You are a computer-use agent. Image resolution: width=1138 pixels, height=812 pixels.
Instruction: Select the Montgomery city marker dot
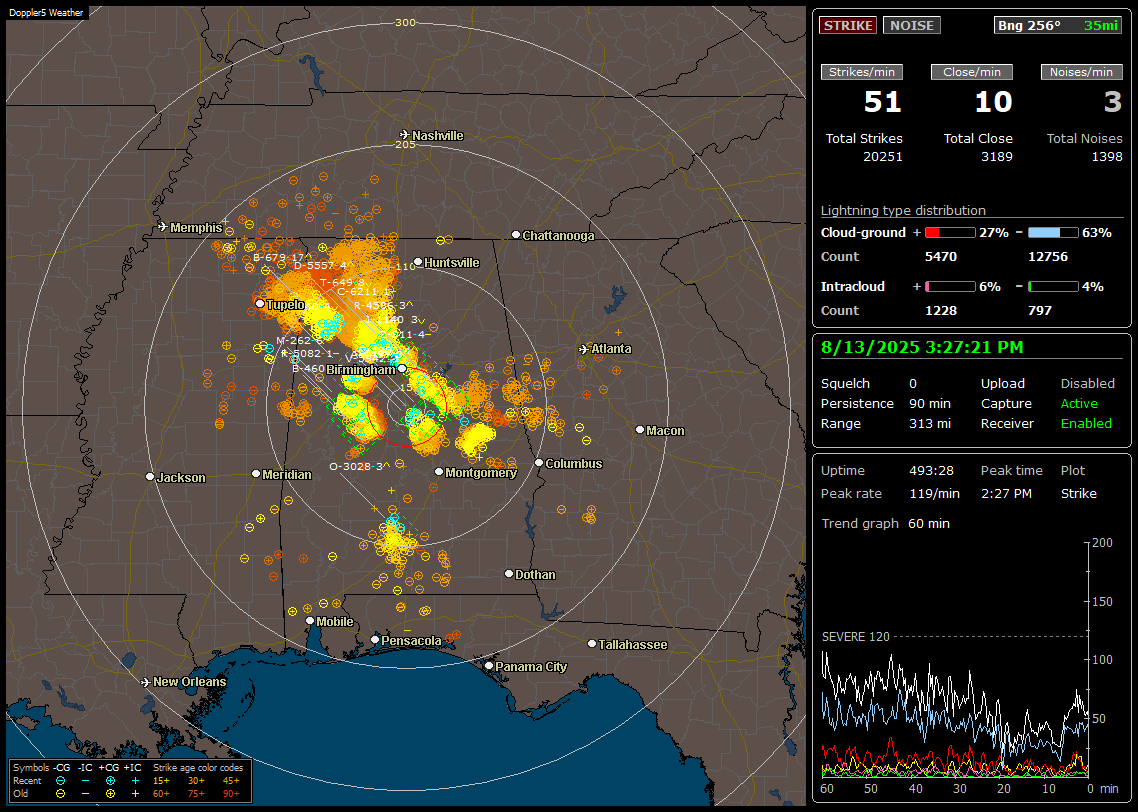coord(439,472)
